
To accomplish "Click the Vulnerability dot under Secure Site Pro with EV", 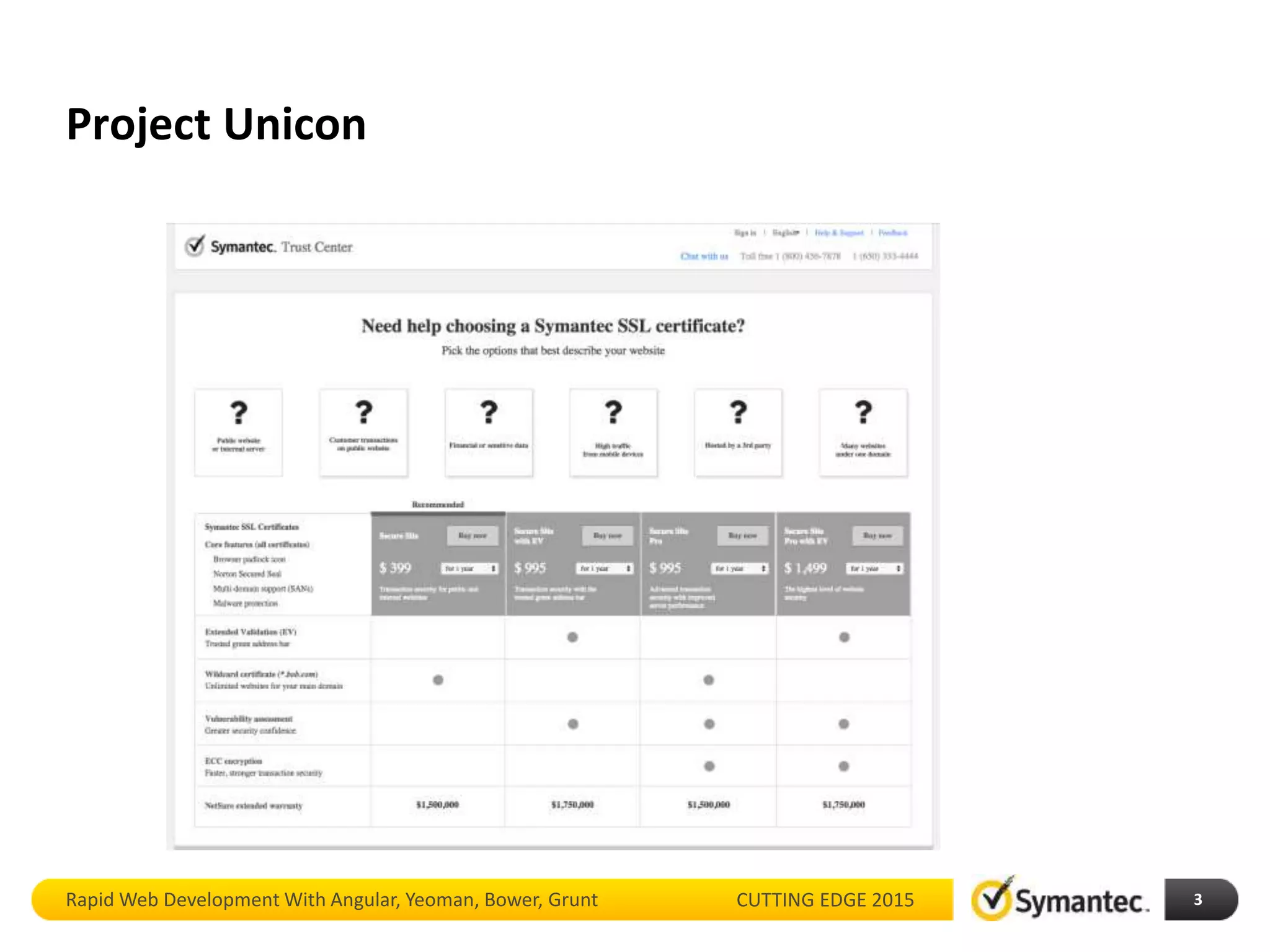I will 844,724.
